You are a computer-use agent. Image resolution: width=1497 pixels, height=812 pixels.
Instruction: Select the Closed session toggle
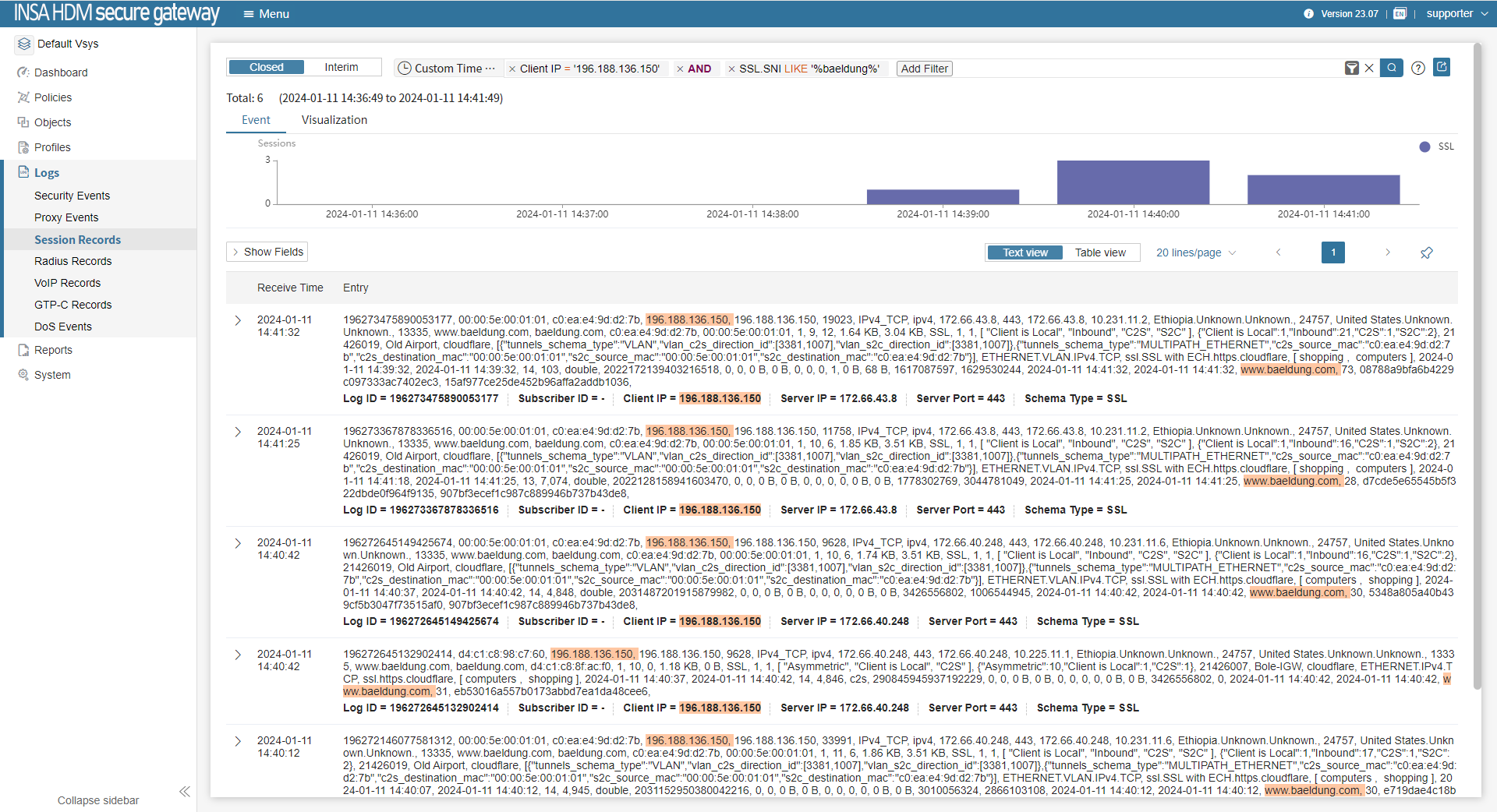point(266,67)
